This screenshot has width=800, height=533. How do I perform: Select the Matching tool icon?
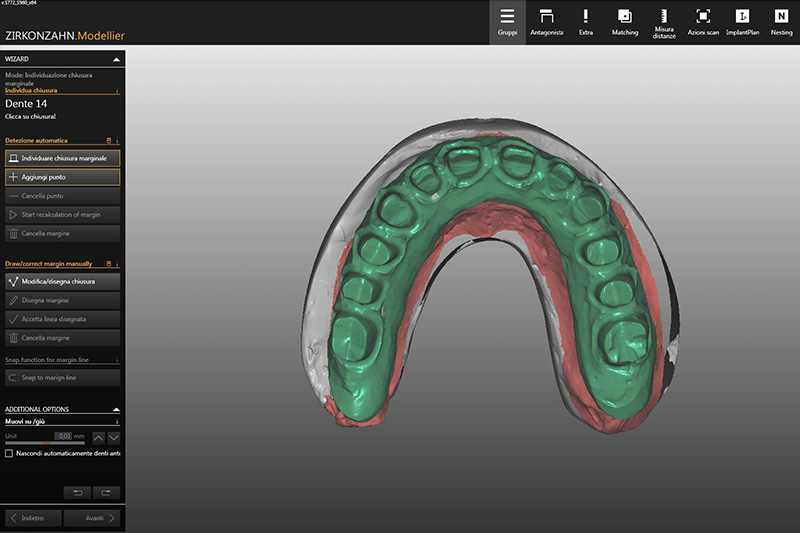(624, 22)
